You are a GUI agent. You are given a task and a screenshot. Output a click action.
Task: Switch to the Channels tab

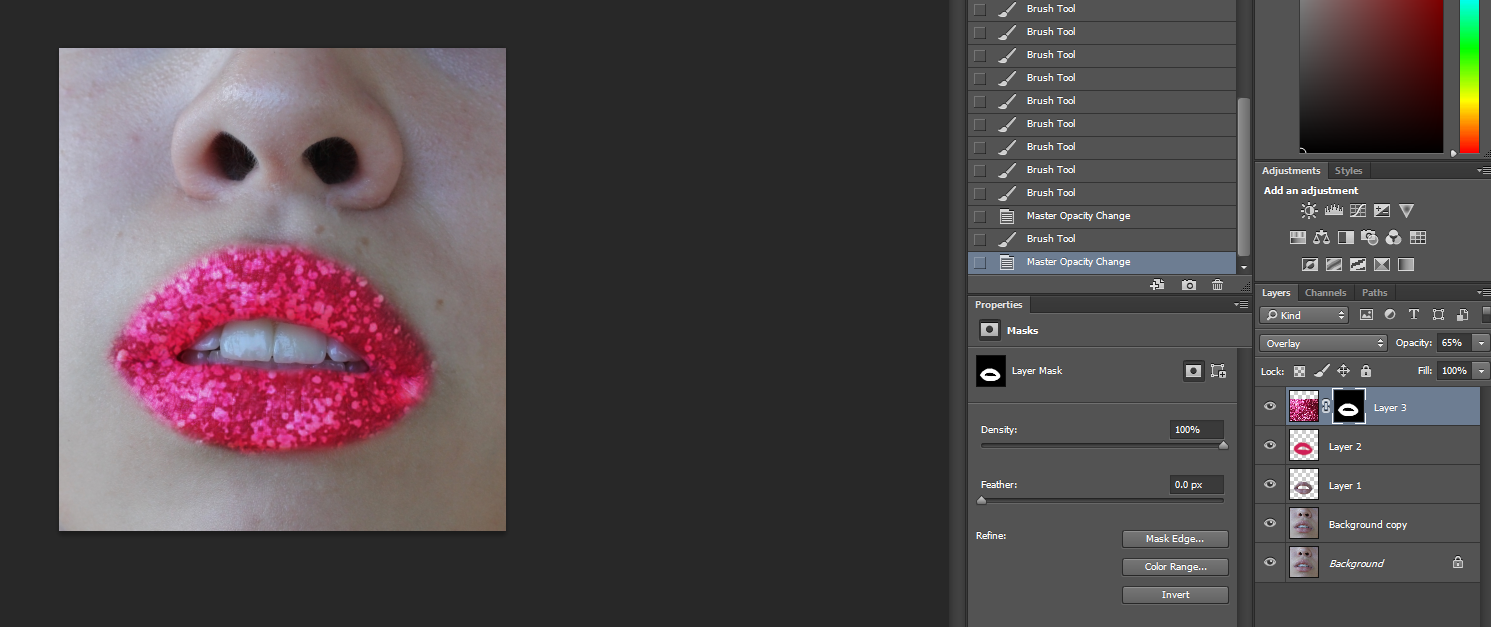(x=1325, y=292)
